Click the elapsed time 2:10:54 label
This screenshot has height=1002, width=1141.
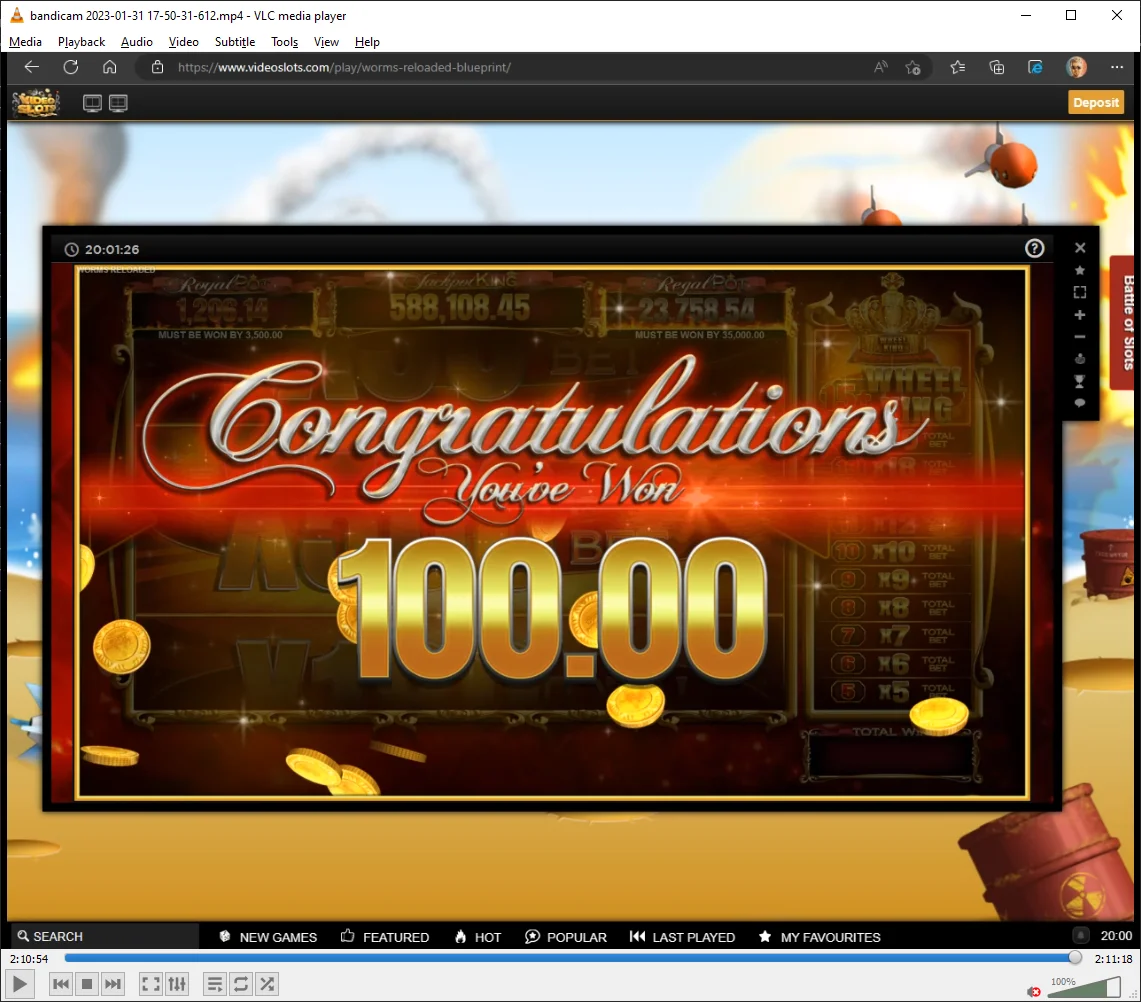[29, 959]
